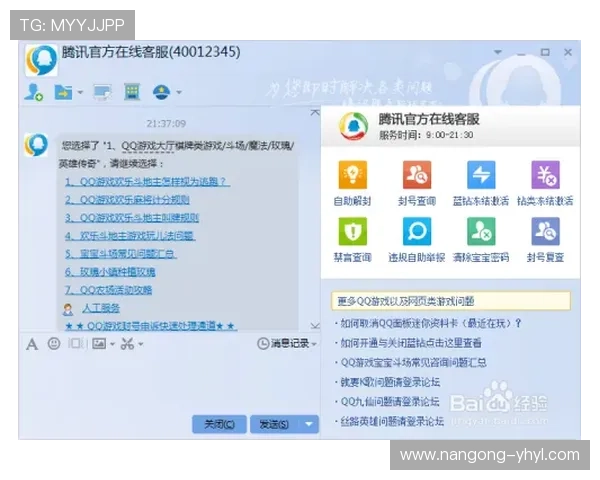The image size is (600, 480).
Task: Close the chat window with X
Action: tap(568, 52)
